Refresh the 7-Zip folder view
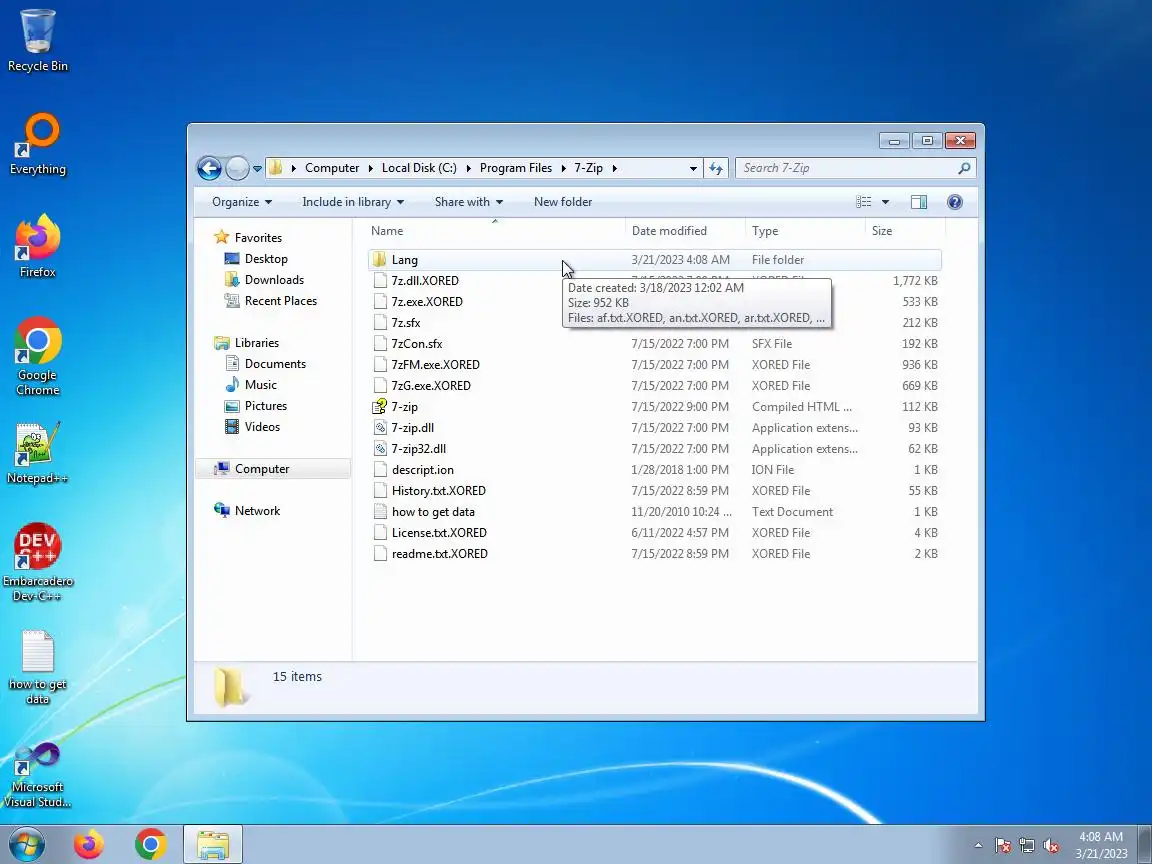 click(716, 168)
